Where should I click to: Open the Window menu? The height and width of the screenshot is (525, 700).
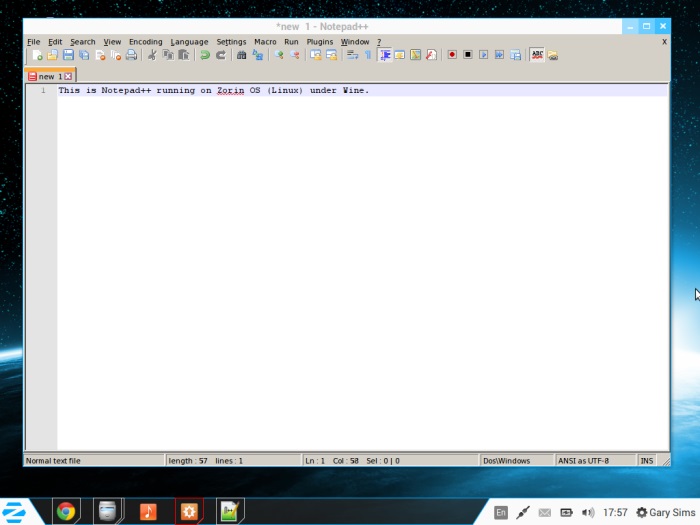coord(355,42)
